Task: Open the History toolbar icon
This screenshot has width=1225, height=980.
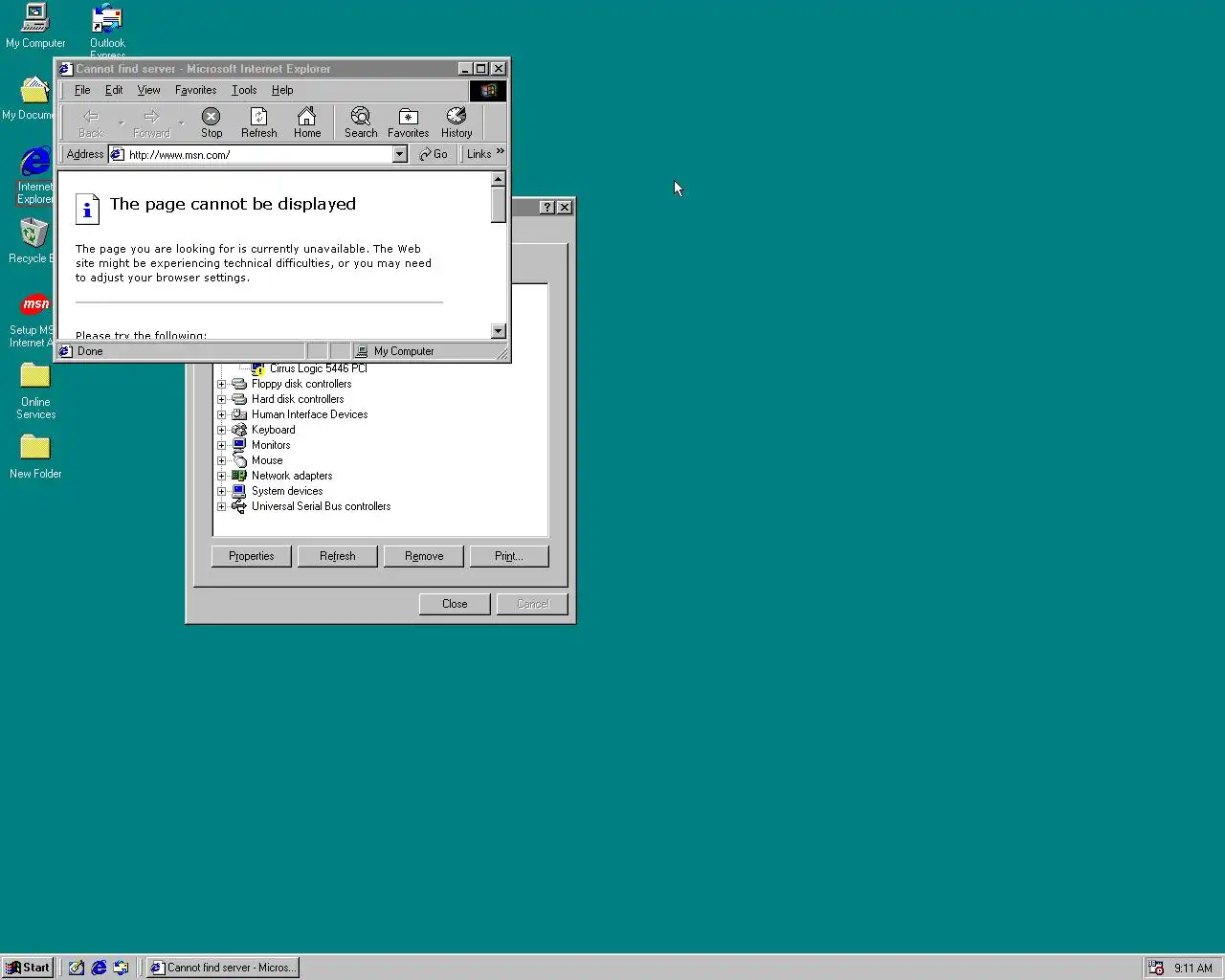Action: (x=457, y=122)
